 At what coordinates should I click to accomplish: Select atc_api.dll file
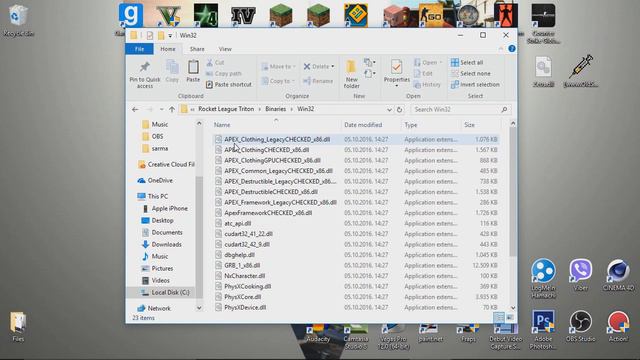click(x=238, y=223)
